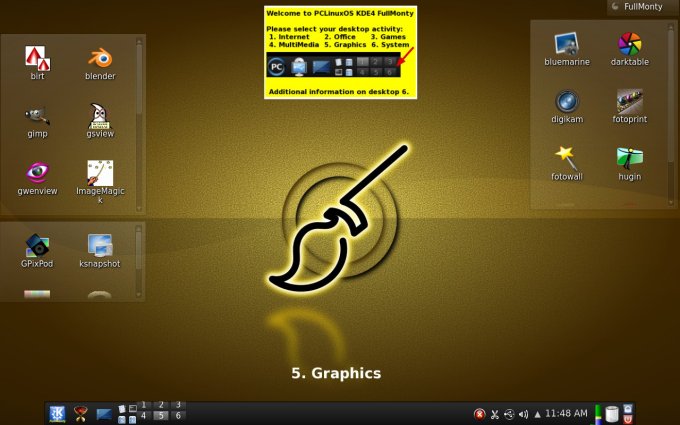Open the GIMP image editor icon

37,116
